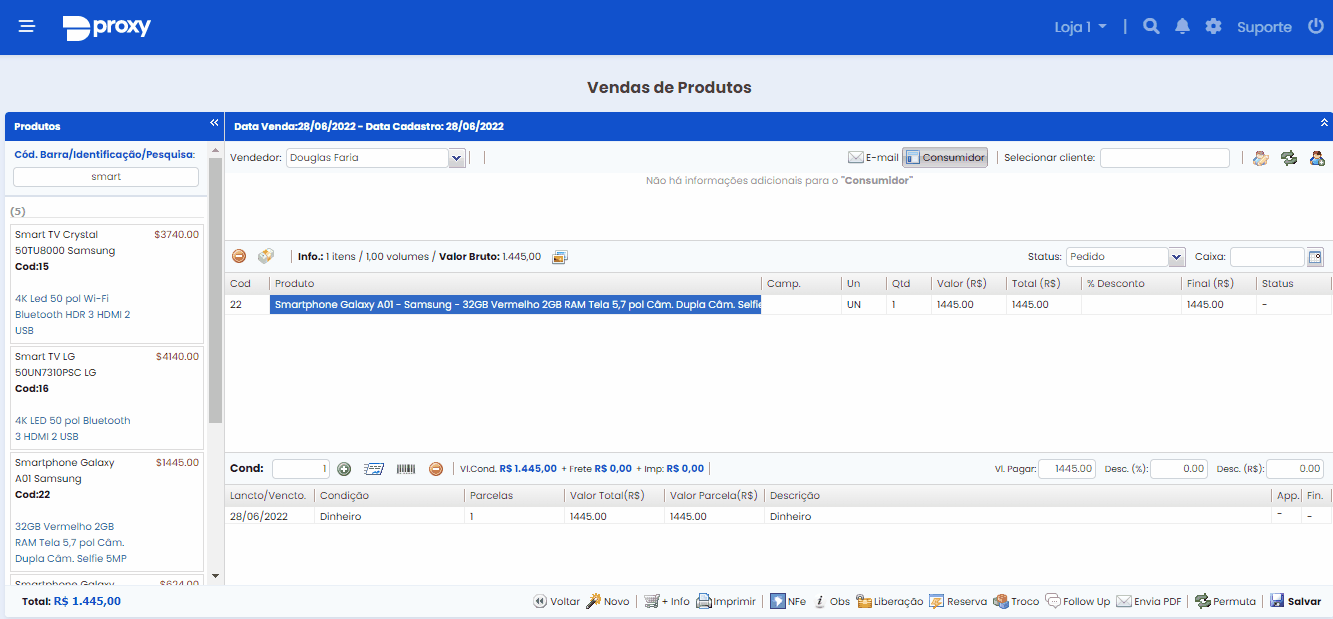The height and width of the screenshot is (619, 1333).
Task: Print using Imprimir
Action: [x=726, y=601]
